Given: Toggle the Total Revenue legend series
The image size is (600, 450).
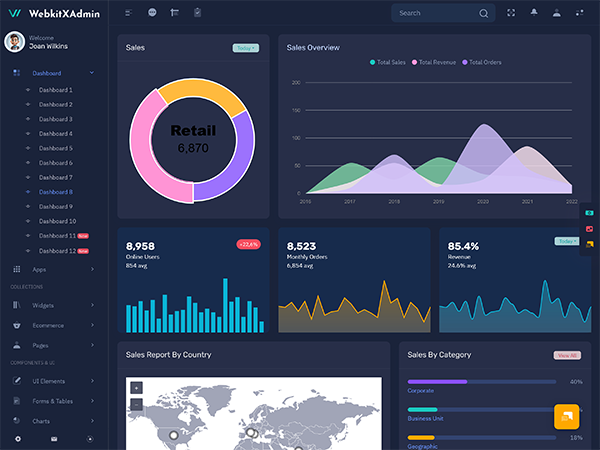Looking at the screenshot, I should point(434,62).
